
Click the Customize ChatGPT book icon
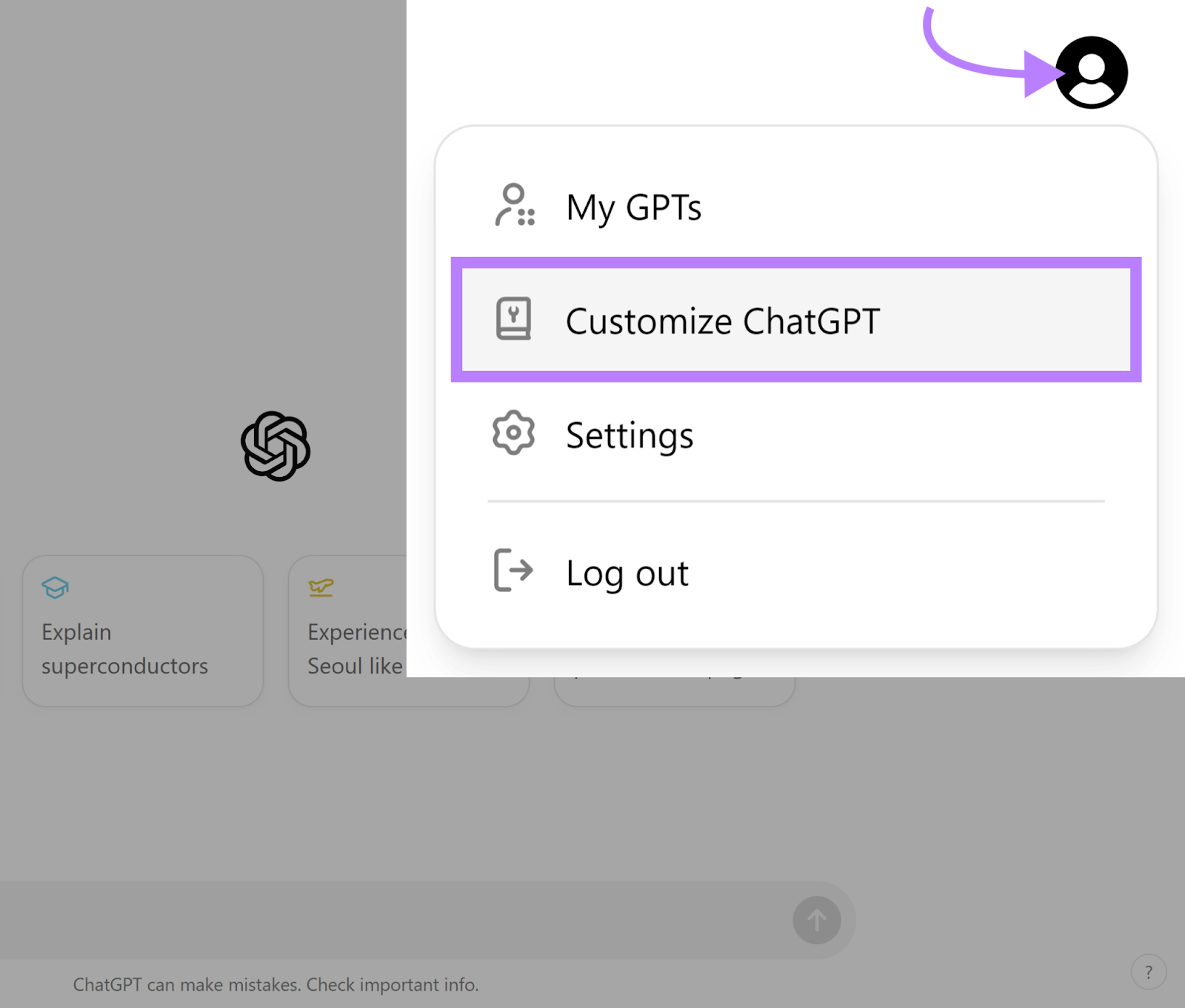513,319
